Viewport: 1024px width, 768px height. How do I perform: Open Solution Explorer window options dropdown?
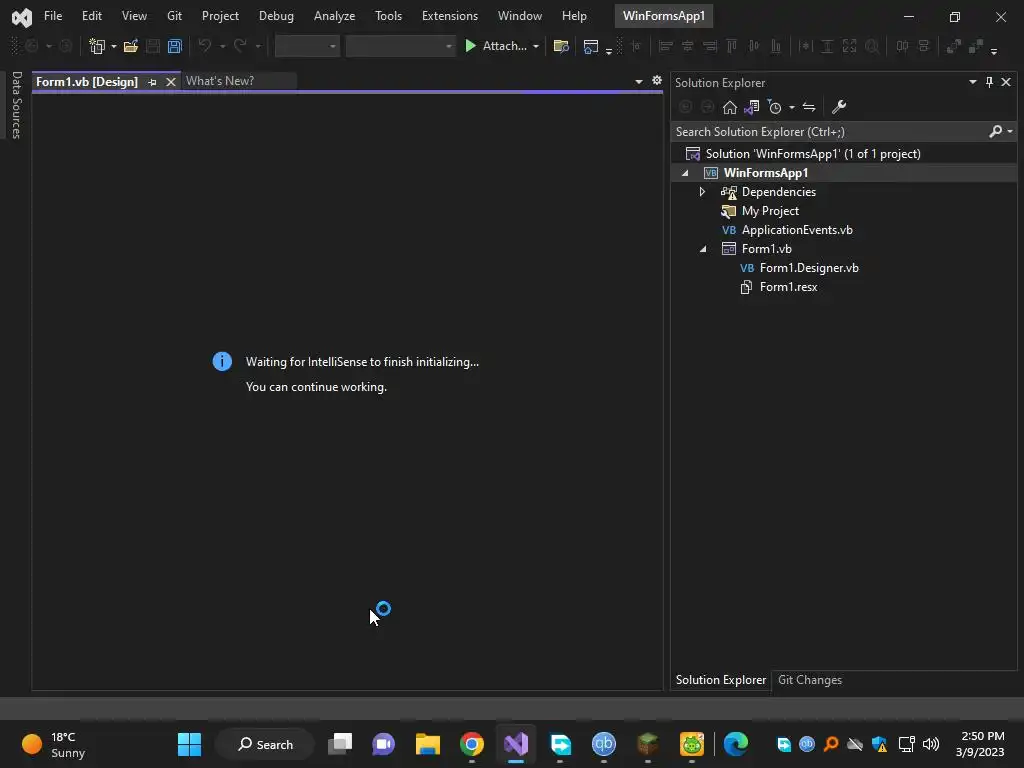pyautogui.click(x=972, y=82)
